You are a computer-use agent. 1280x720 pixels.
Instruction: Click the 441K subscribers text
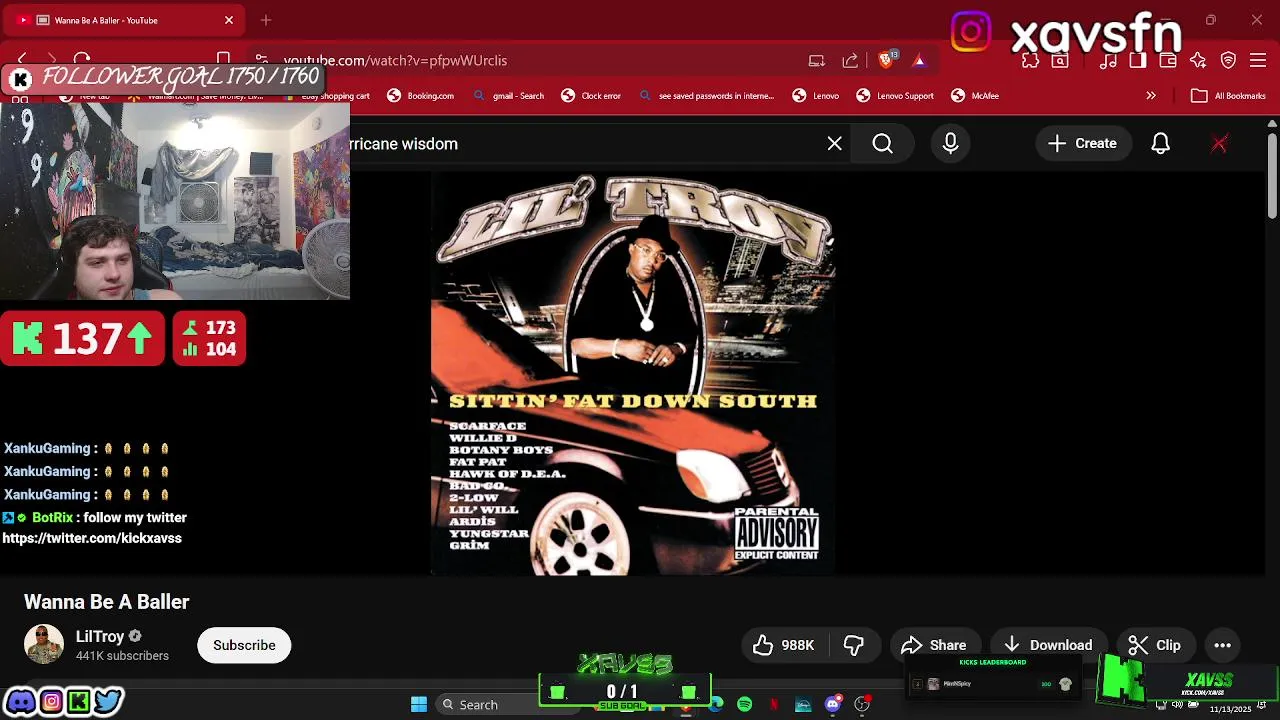point(122,656)
